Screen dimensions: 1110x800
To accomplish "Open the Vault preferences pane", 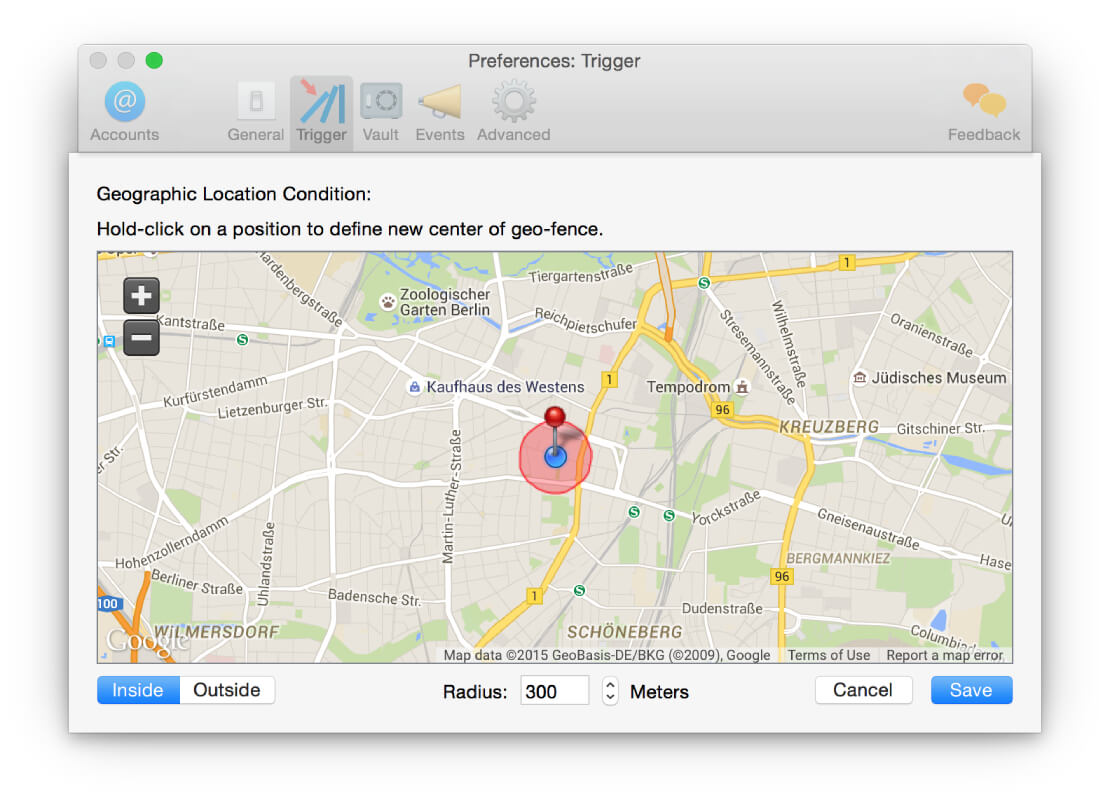I will coord(381,112).
